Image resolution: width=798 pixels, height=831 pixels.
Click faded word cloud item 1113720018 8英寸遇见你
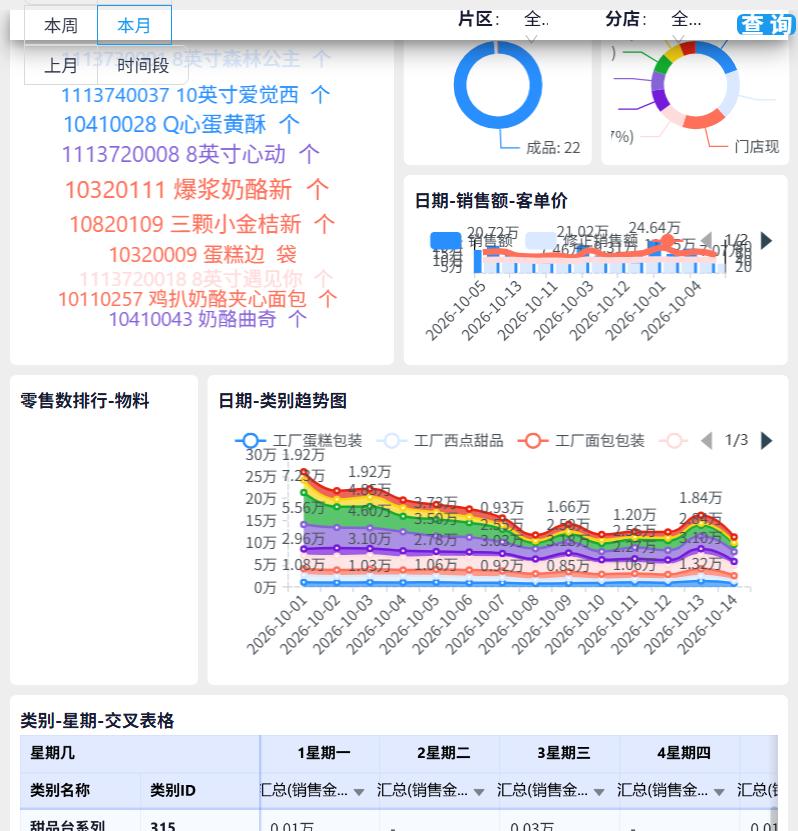(x=206, y=279)
